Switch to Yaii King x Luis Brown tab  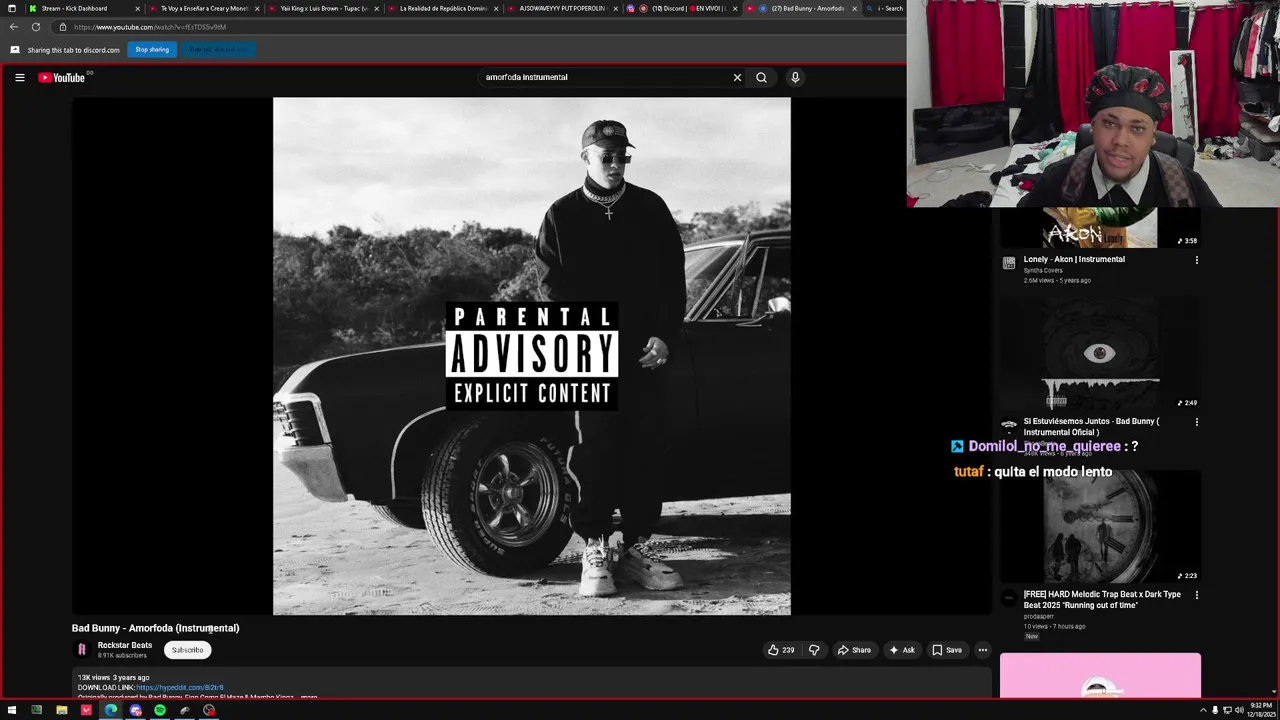(324, 8)
